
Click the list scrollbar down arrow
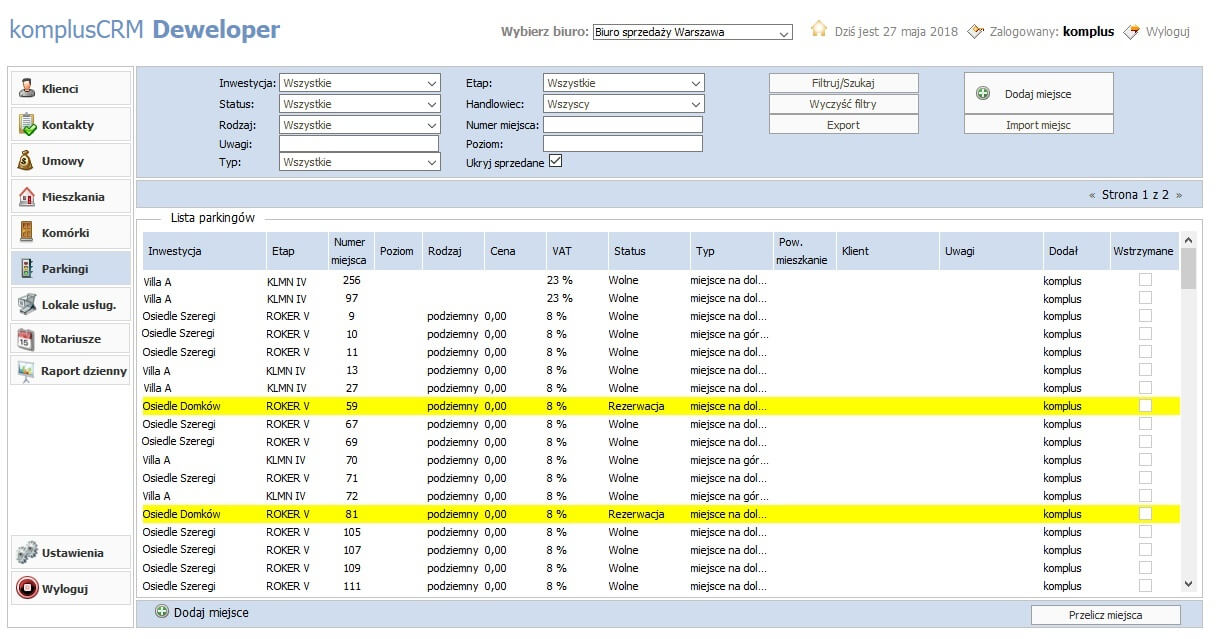pos(1188,583)
